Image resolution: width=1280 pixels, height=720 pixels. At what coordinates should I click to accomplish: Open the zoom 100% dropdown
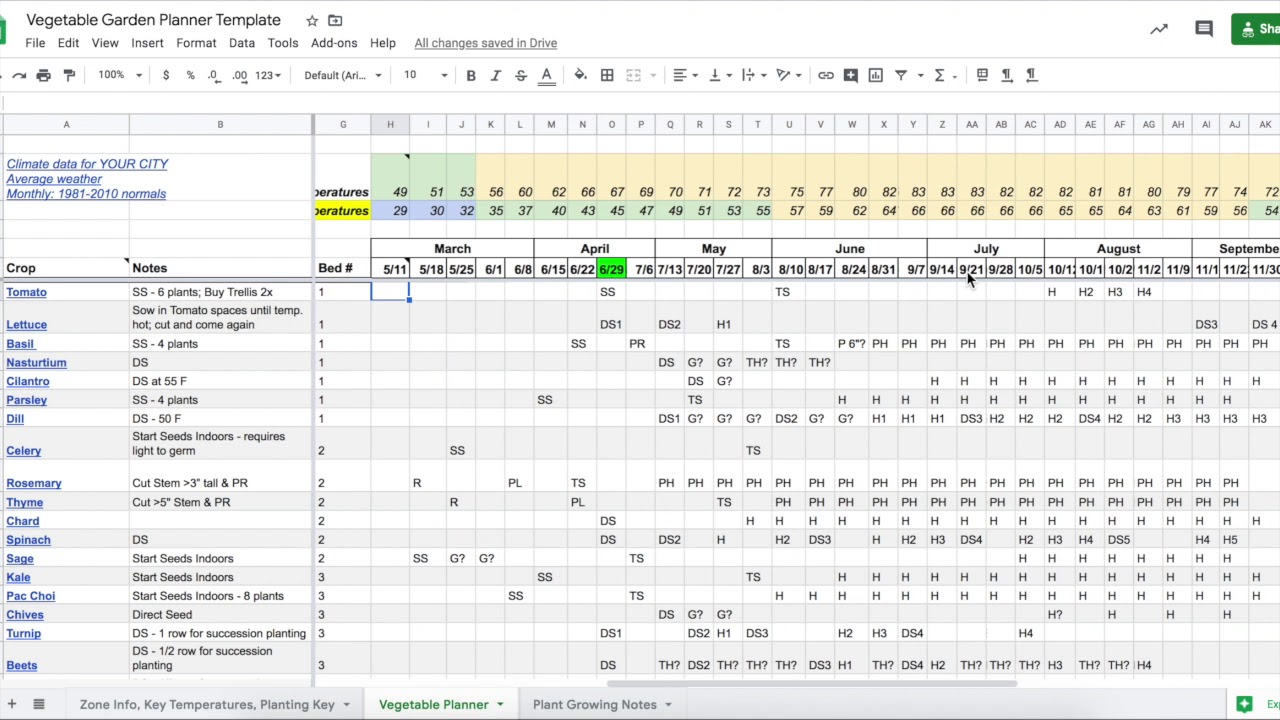pyautogui.click(x=121, y=75)
